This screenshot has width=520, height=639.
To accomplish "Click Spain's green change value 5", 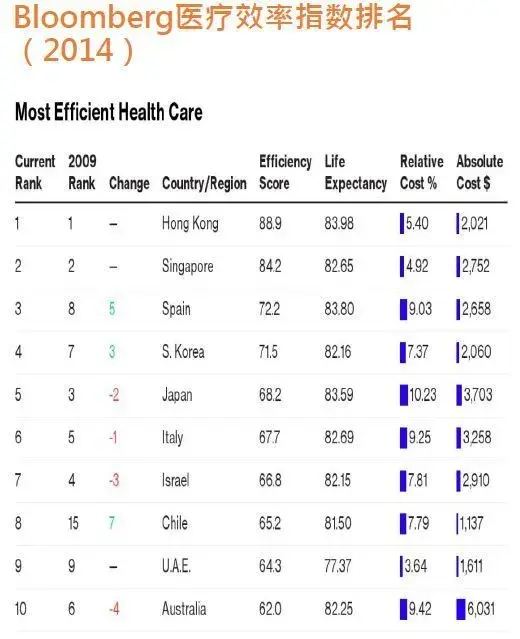I will [x=112, y=309].
